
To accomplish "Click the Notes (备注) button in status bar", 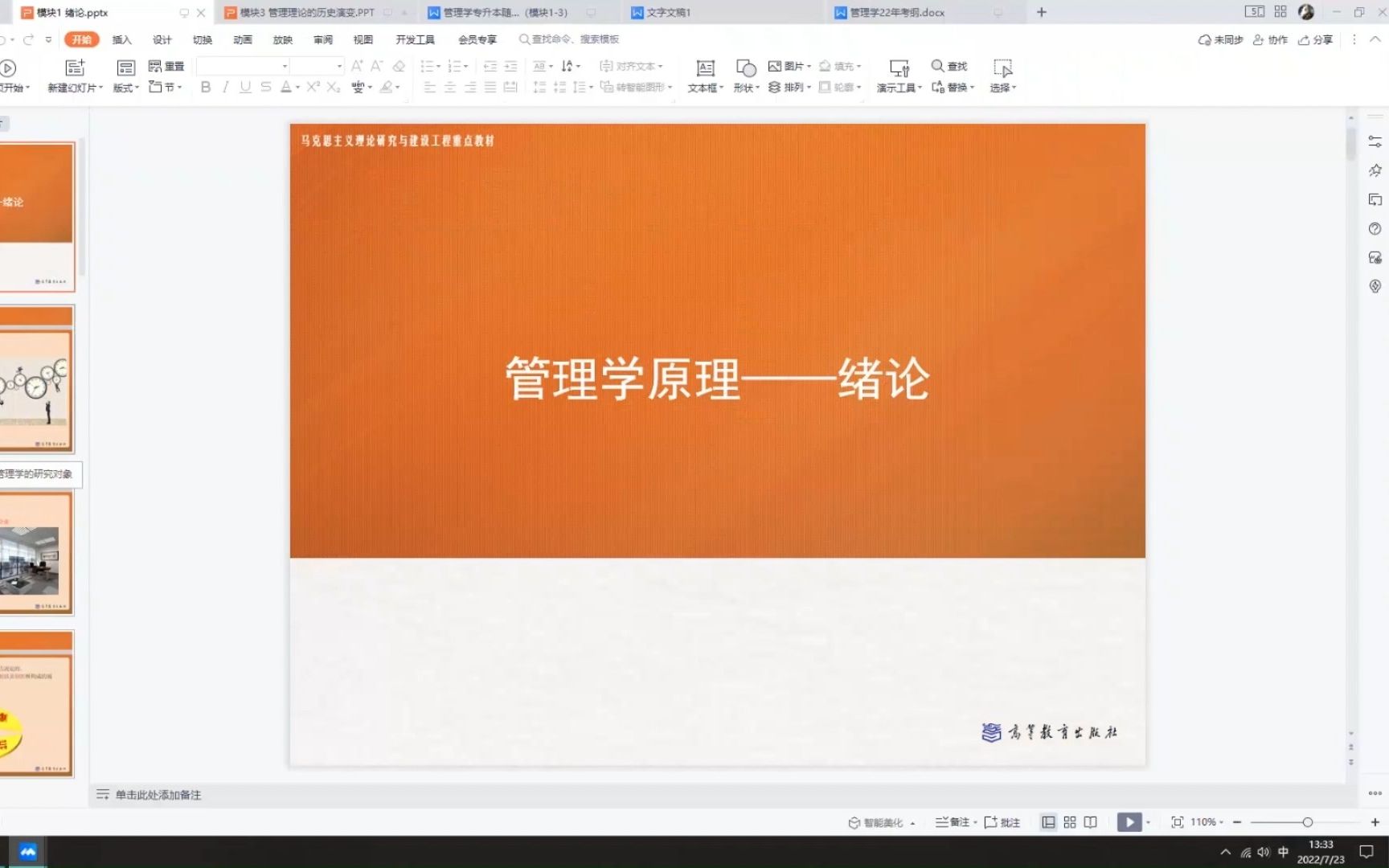I will point(955,822).
